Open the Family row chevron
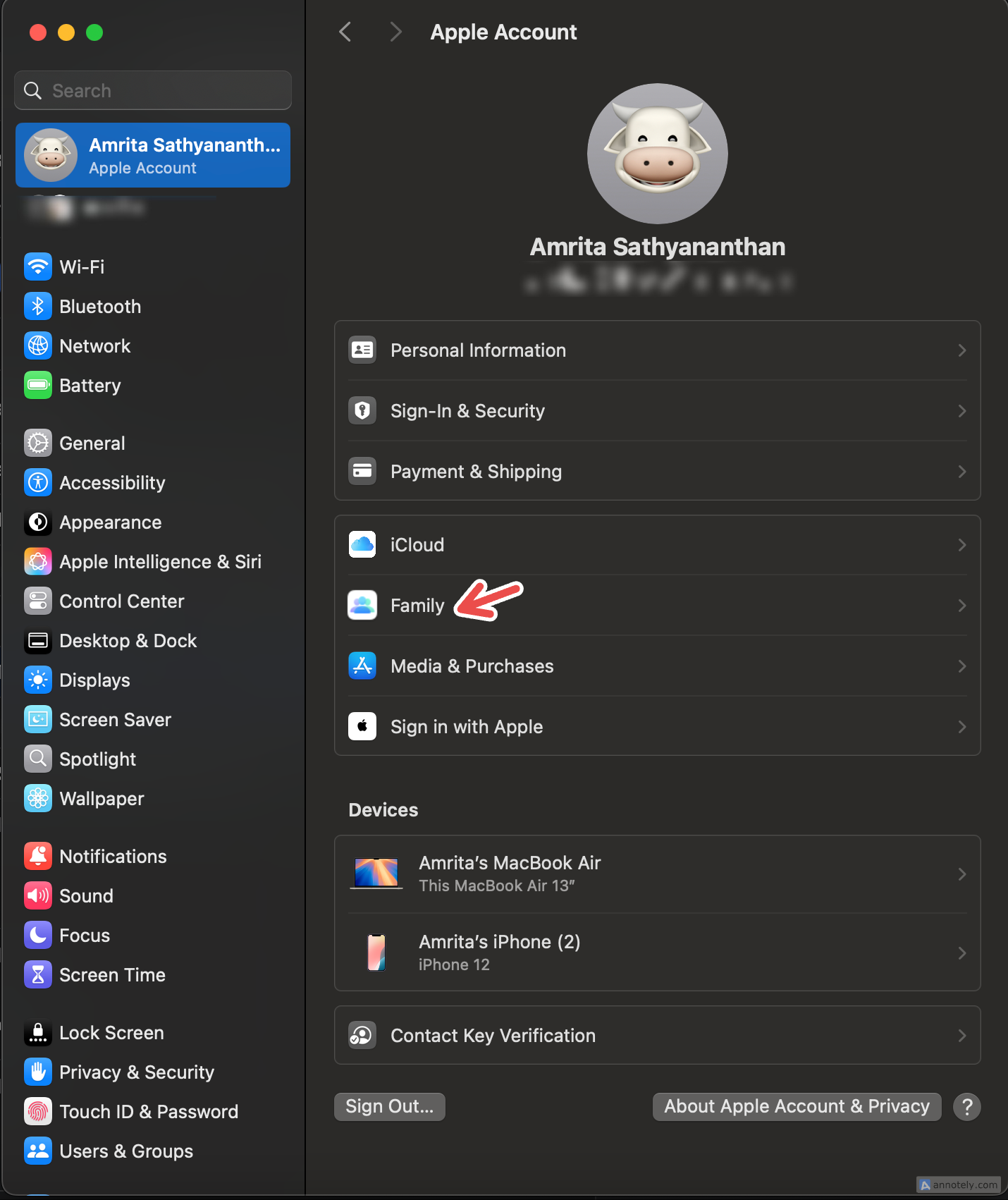 pos(961,606)
